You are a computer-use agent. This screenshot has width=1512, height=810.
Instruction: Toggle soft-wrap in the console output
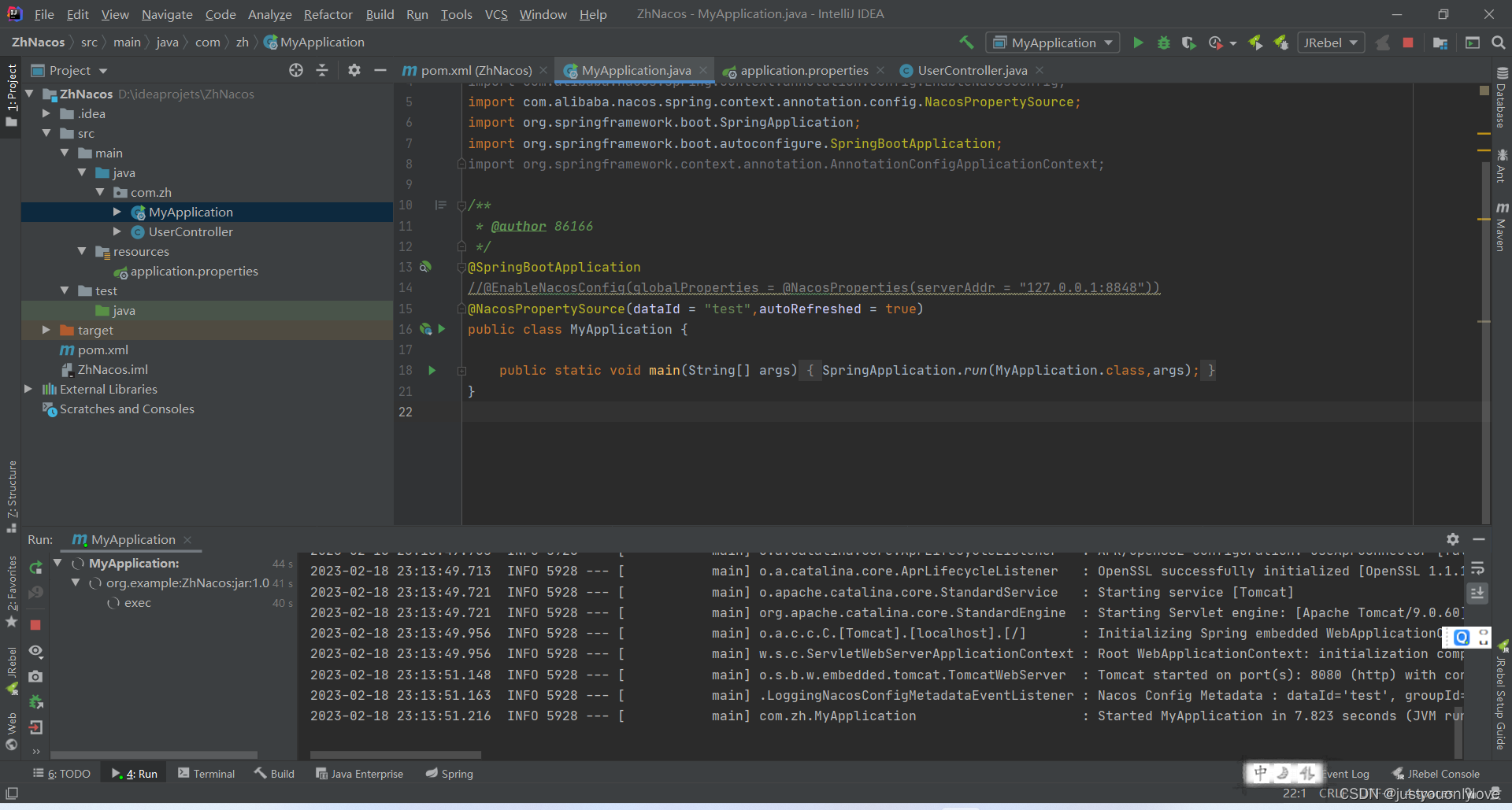1477,568
